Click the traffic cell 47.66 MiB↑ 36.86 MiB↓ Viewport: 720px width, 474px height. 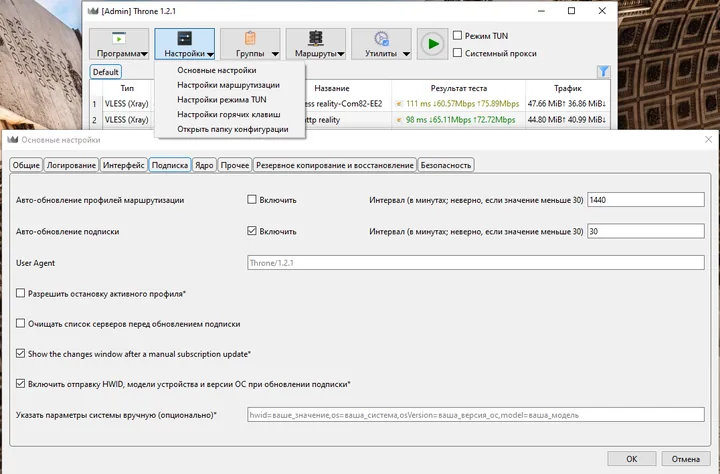tap(567, 104)
